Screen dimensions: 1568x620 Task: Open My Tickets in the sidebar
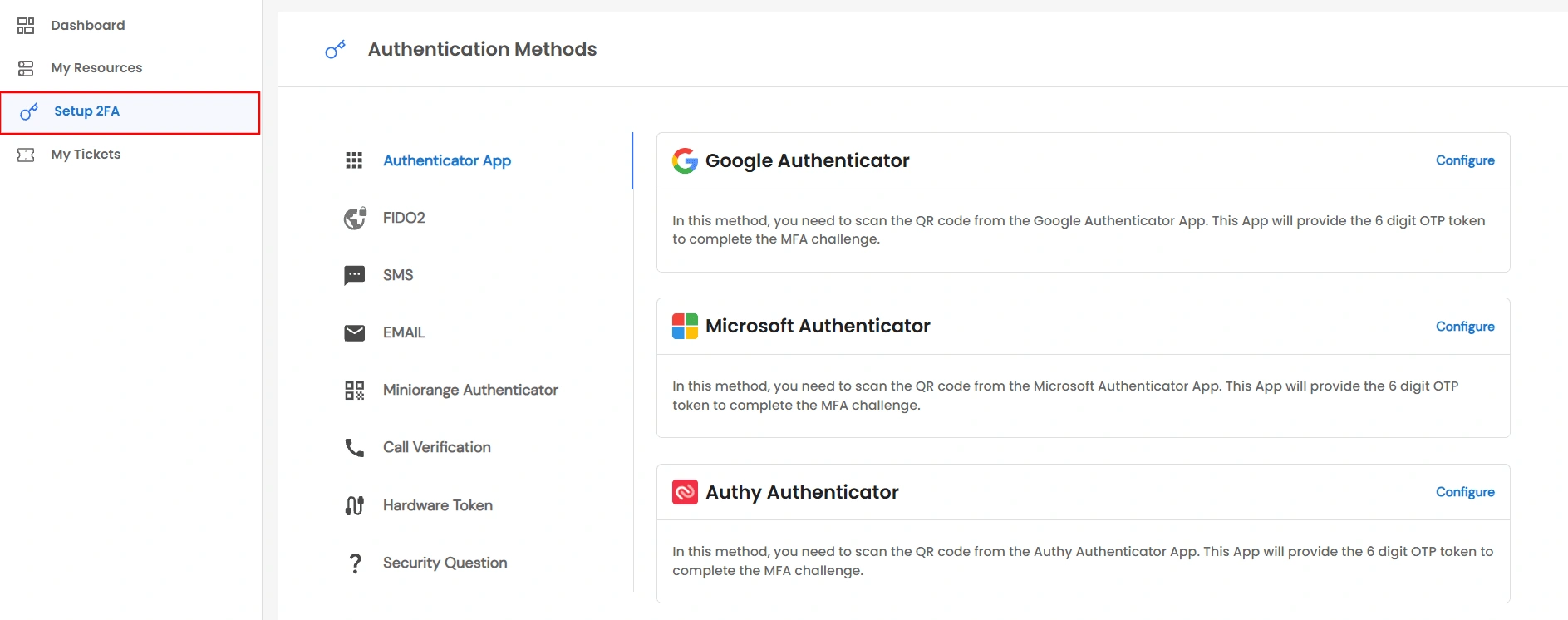tap(86, 155)
